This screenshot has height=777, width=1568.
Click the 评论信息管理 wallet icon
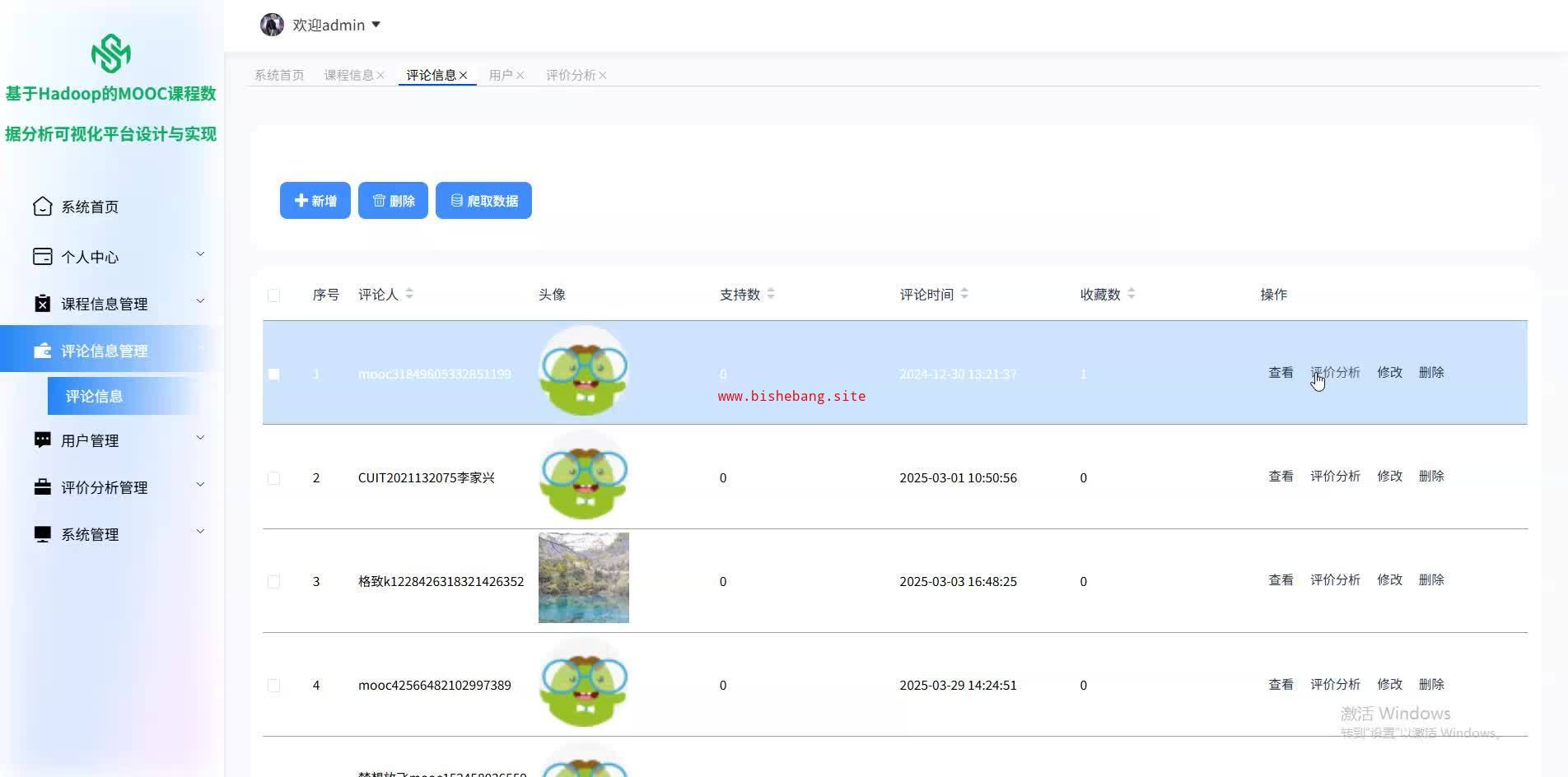pos(42,351)
